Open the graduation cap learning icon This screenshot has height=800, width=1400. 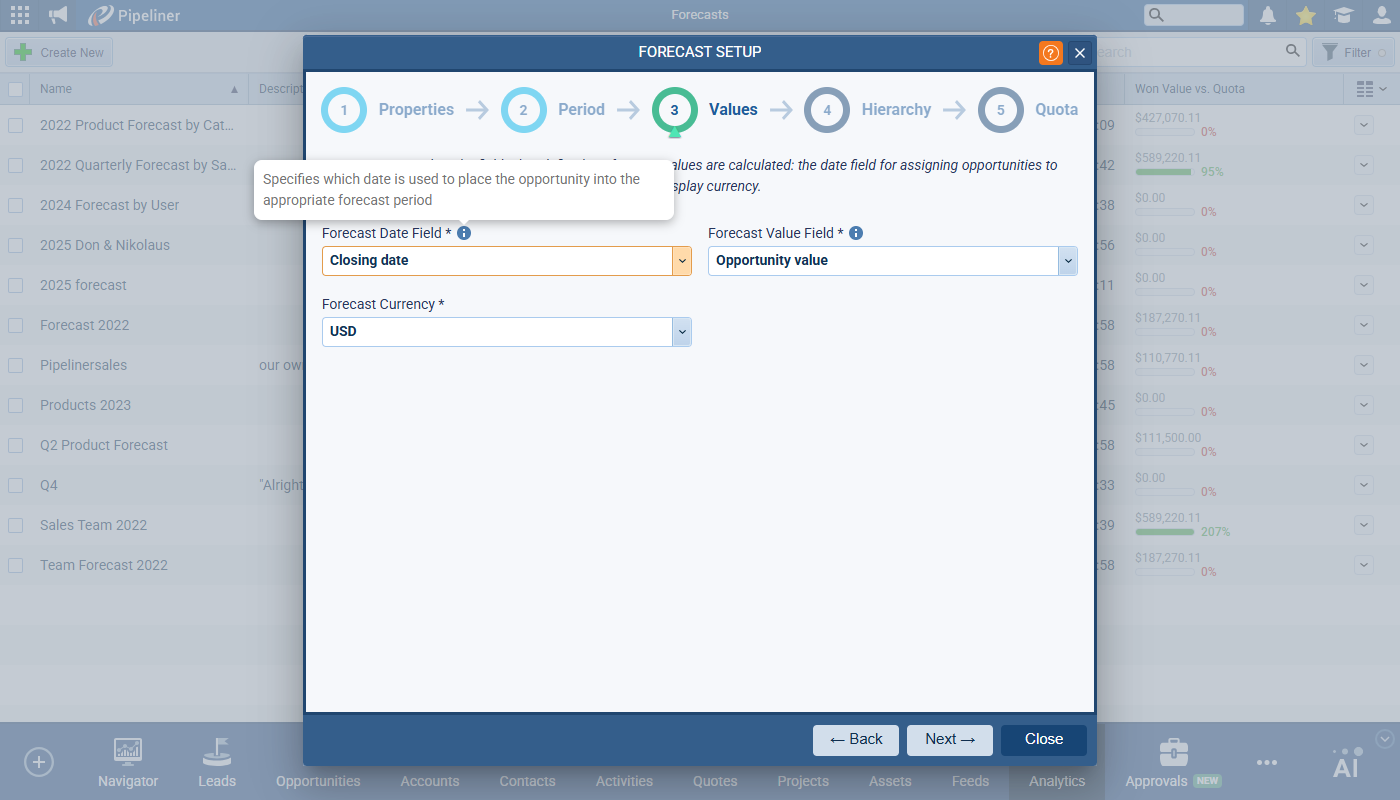point(1343,15)
